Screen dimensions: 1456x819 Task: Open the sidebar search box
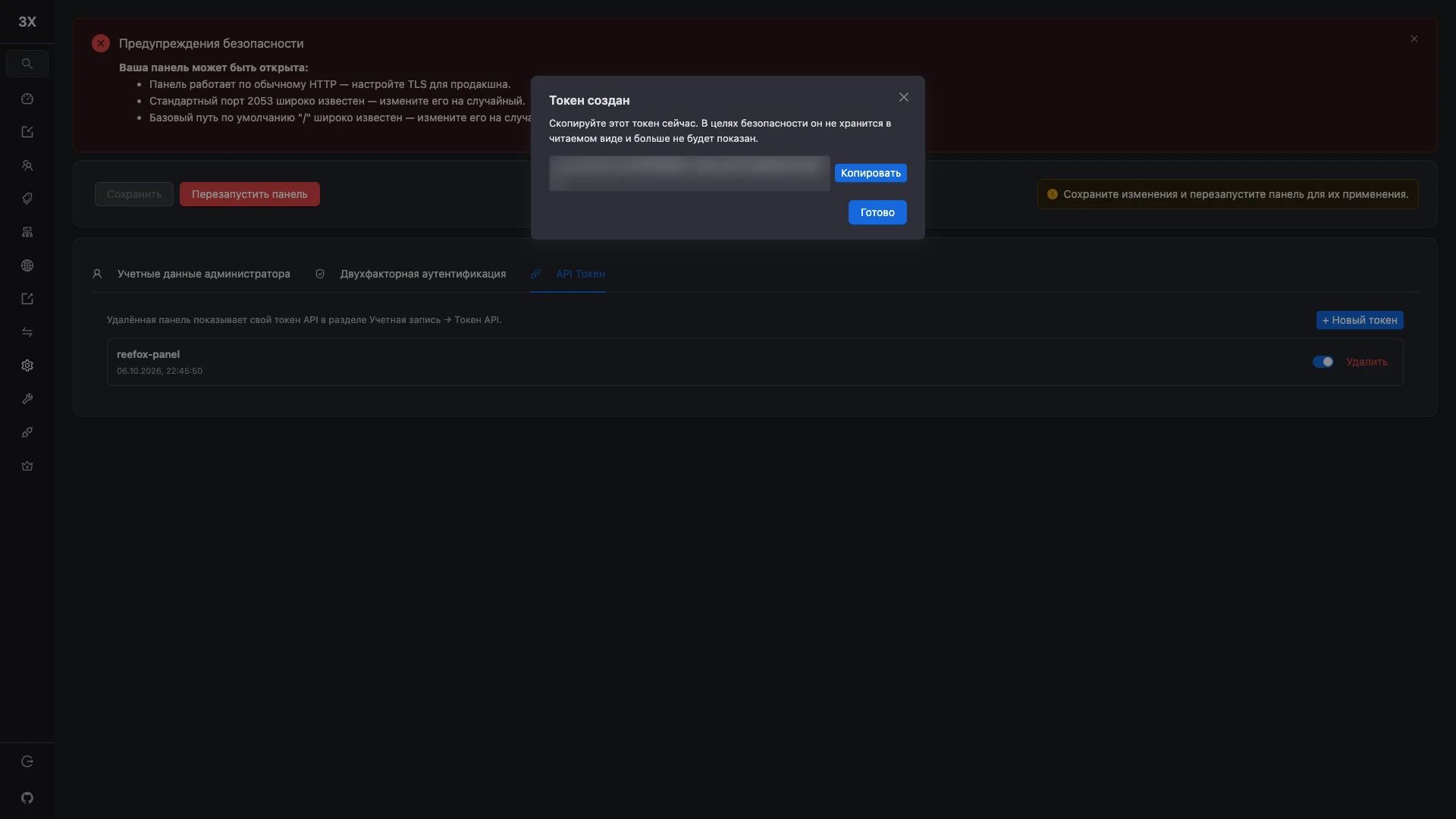[x=27, y=64]
